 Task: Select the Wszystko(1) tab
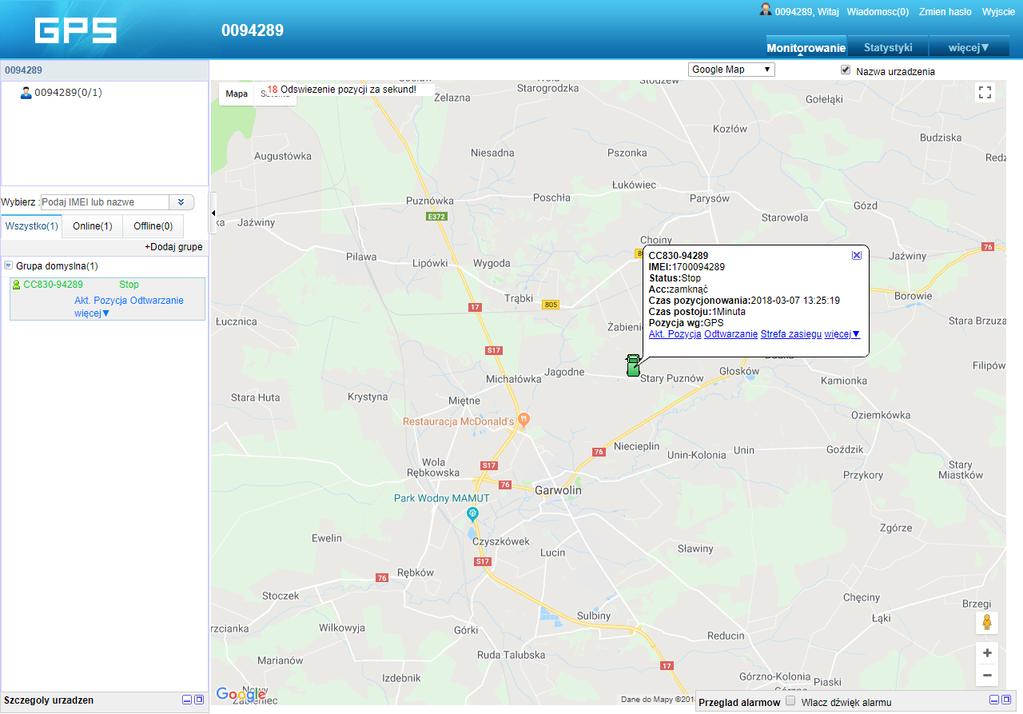31,226
